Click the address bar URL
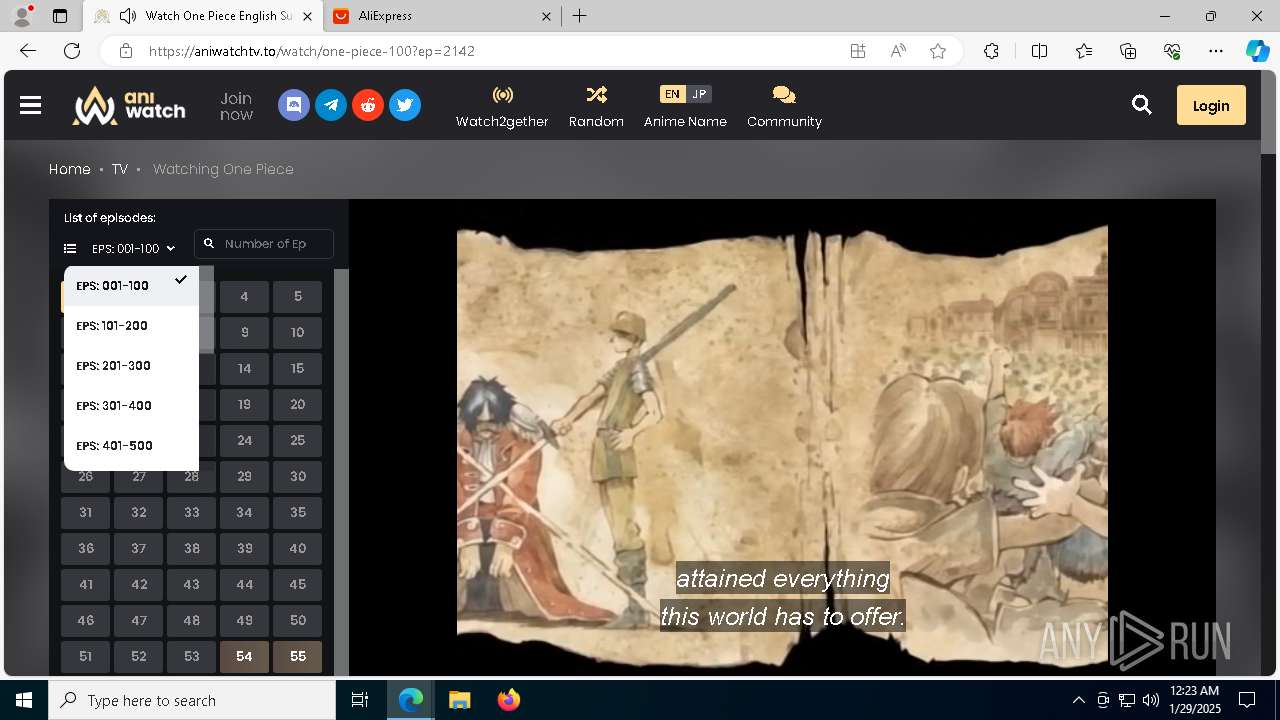Screen dimensions: 1280x720 tap(312, 51)
